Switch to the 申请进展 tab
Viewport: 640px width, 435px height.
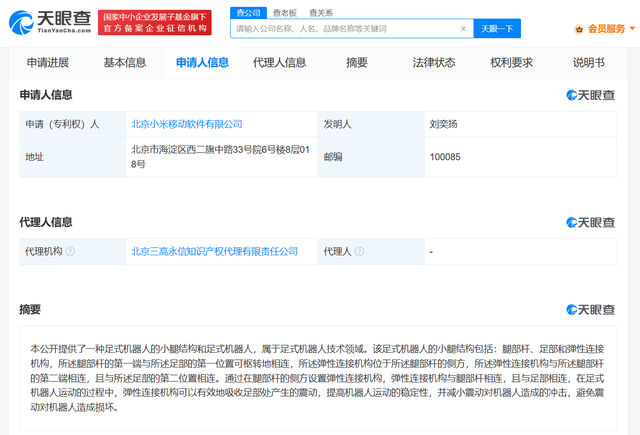click(48, 63)
